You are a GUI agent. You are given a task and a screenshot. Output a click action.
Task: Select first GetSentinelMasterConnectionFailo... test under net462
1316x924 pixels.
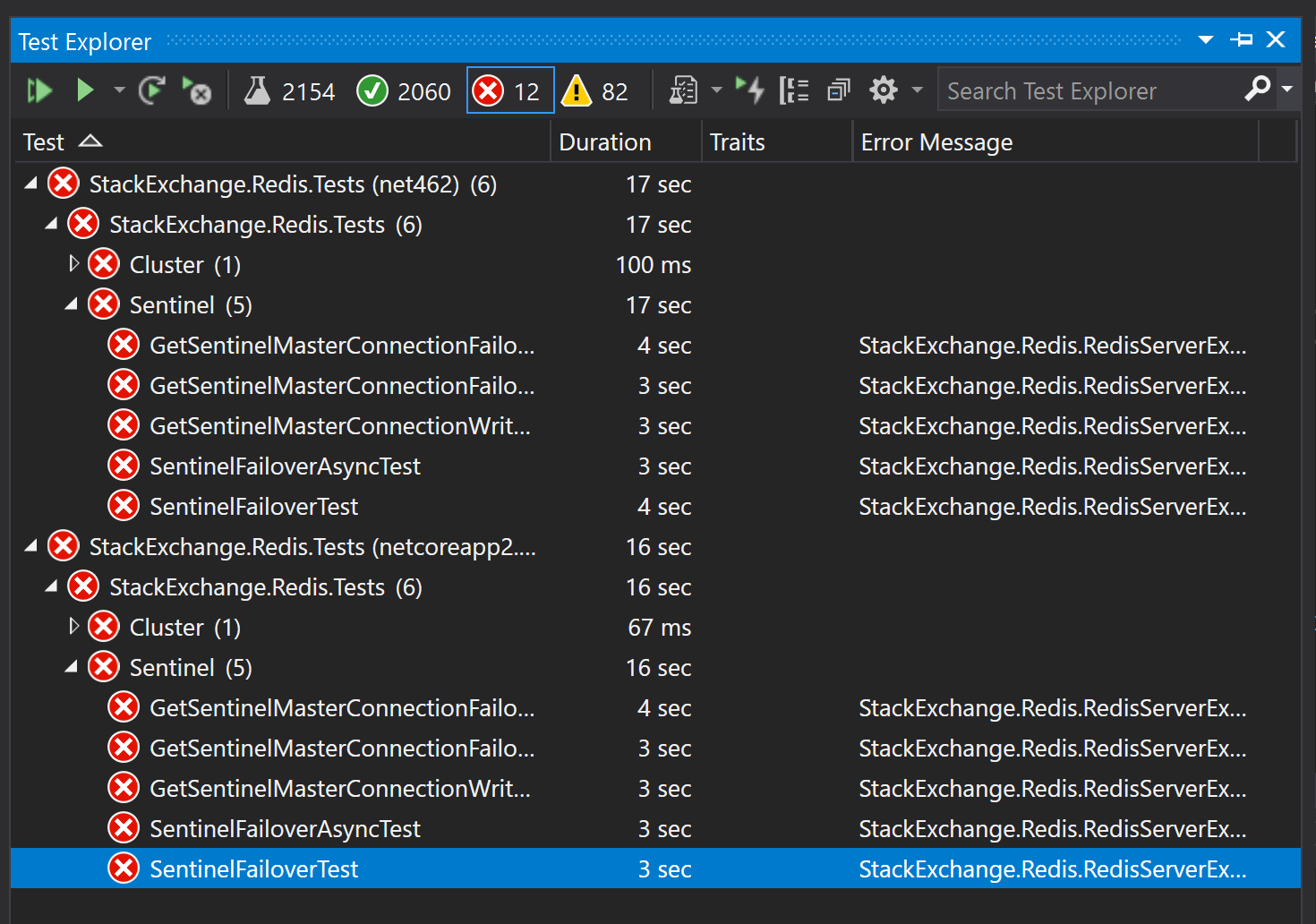point(655,346)
